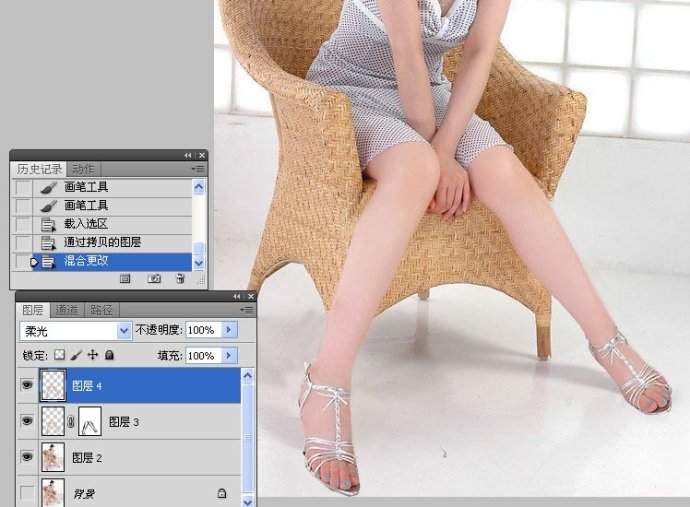This screenshot has height=507, width=690.
Task: Click the first 画笔工具 history entry
Action: [112, 187]
